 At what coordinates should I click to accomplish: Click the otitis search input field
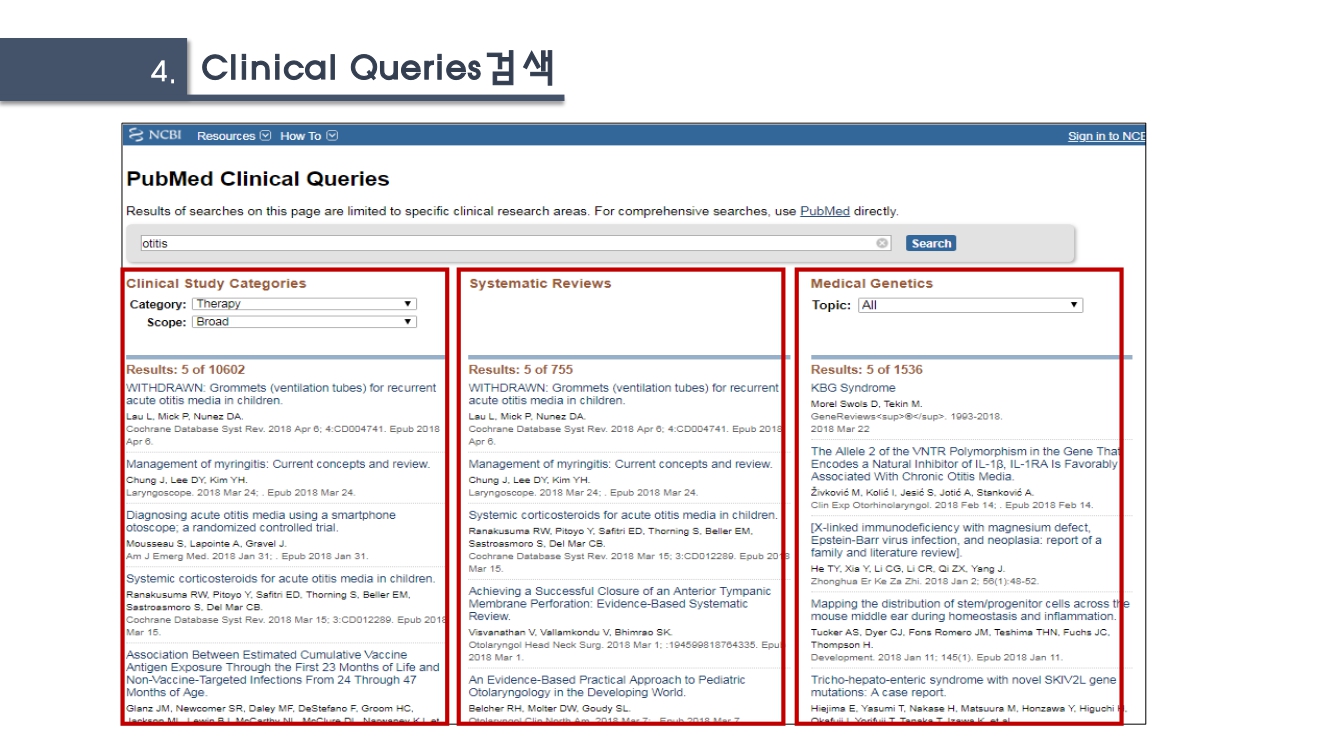tap(515, 243)
